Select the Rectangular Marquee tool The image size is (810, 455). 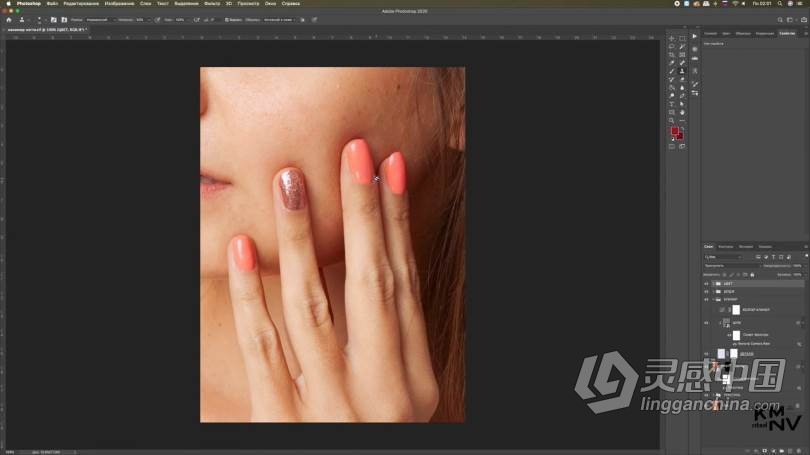(x=682, y=38)
